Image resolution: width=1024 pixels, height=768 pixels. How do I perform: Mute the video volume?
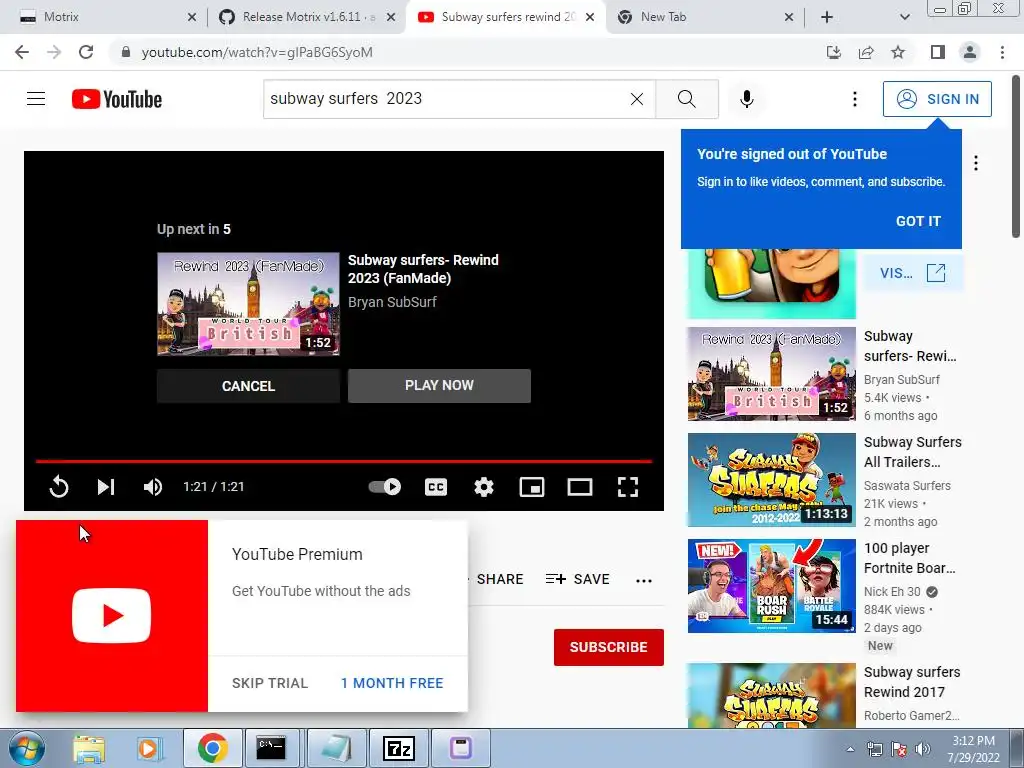click(153, 487)
